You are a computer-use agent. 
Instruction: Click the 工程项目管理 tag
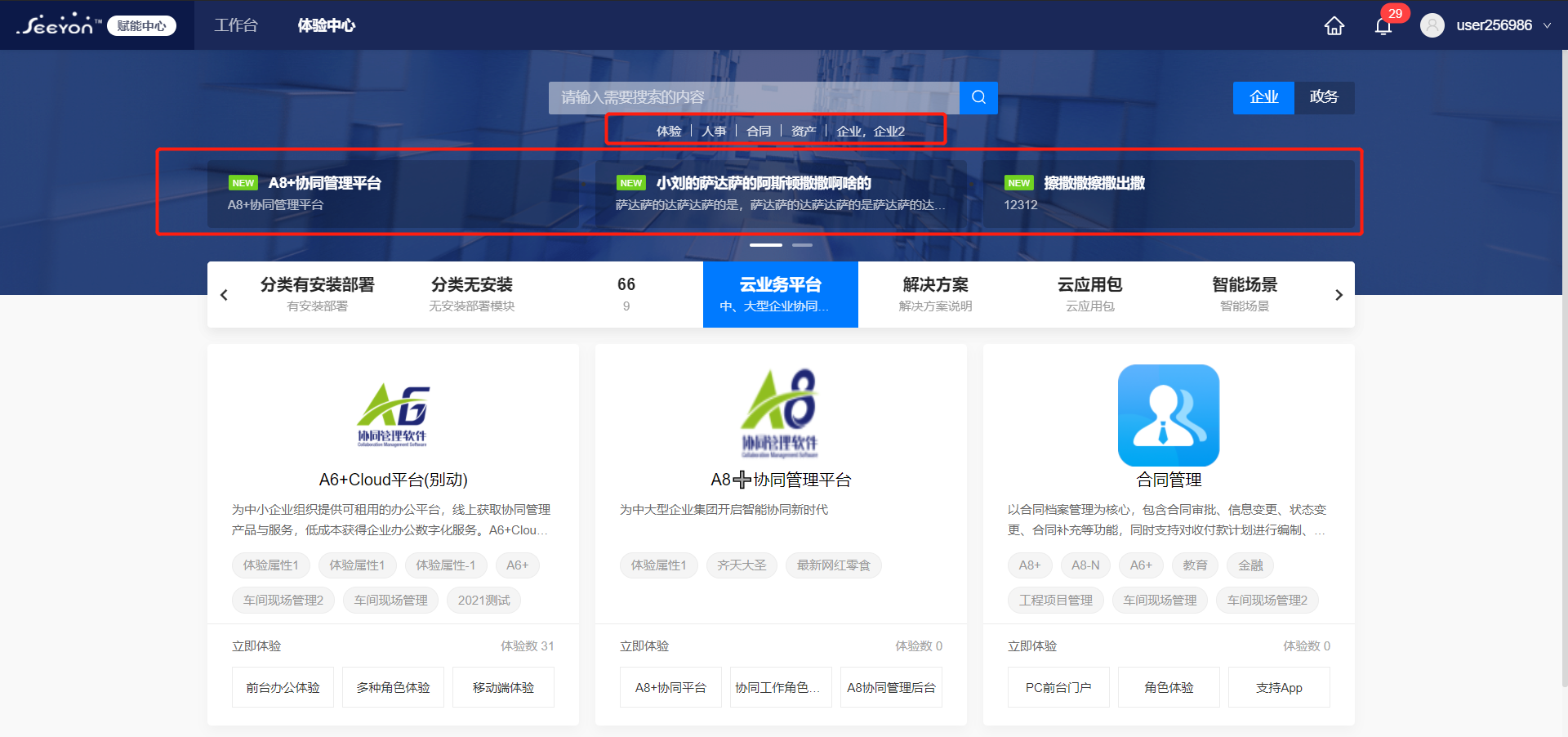tap(1056, 601)
